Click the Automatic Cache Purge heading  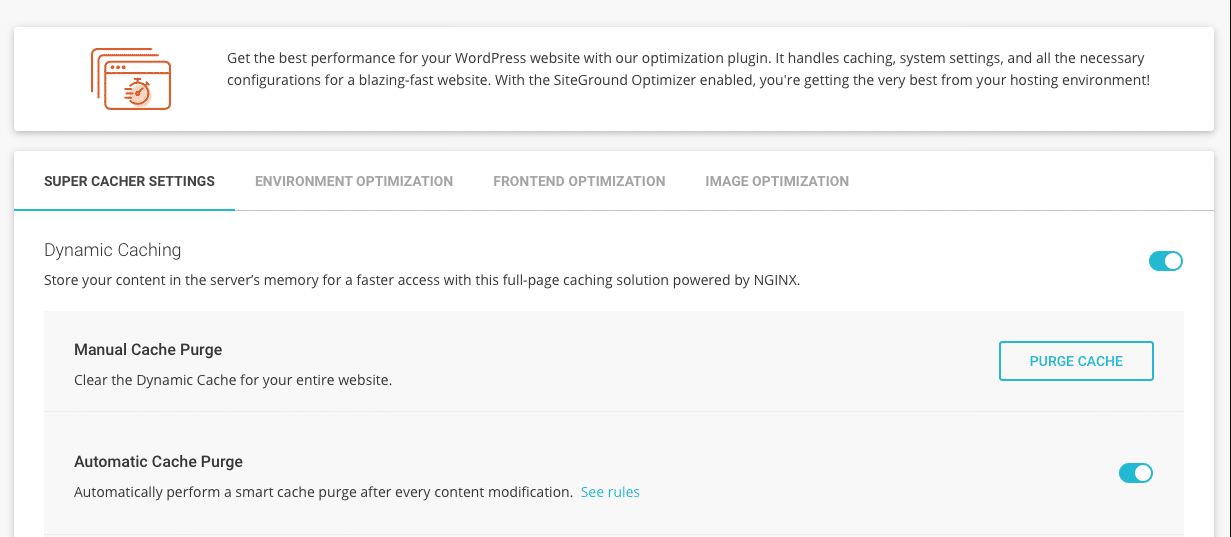point(159,462)
